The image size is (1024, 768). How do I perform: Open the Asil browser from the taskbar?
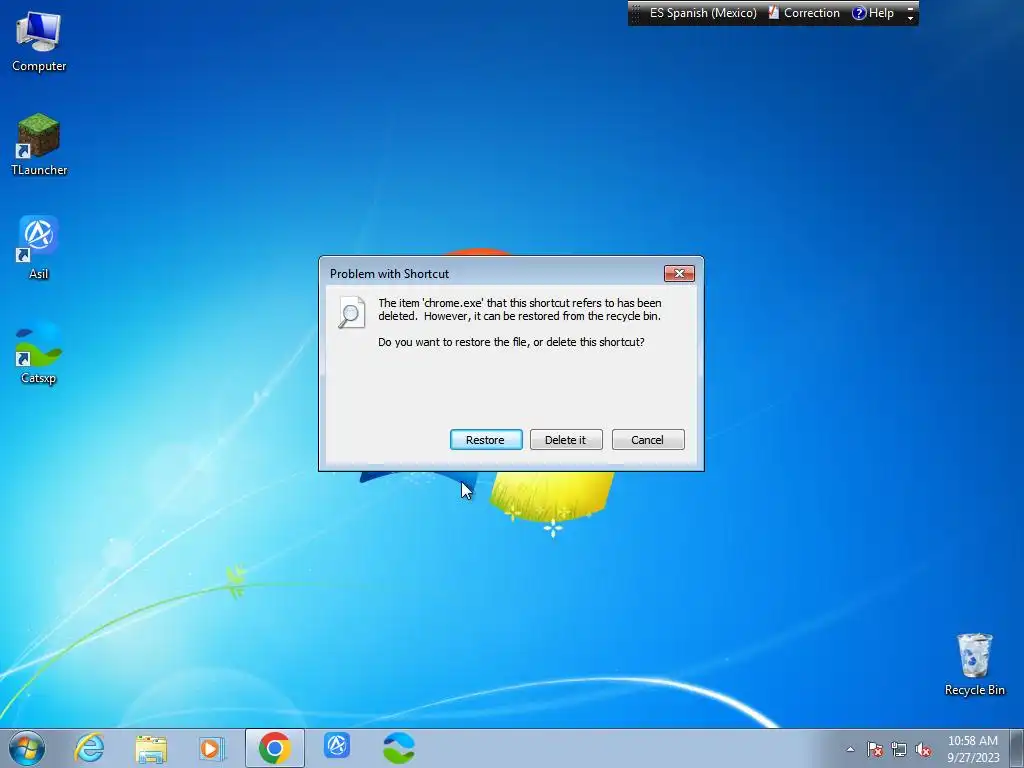(x=337, y=747)
